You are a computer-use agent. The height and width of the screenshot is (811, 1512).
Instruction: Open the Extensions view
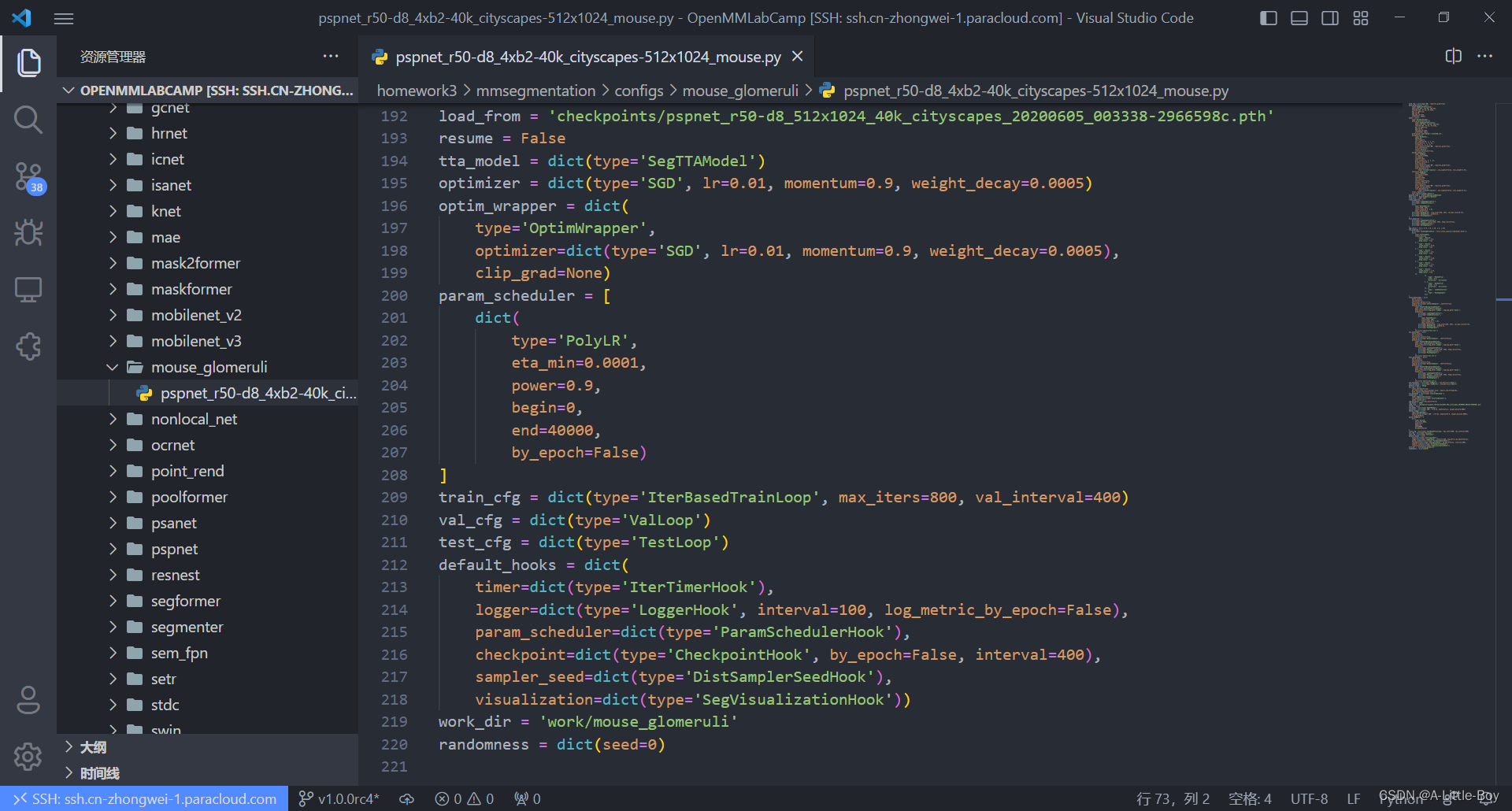[x=28, y=346]
